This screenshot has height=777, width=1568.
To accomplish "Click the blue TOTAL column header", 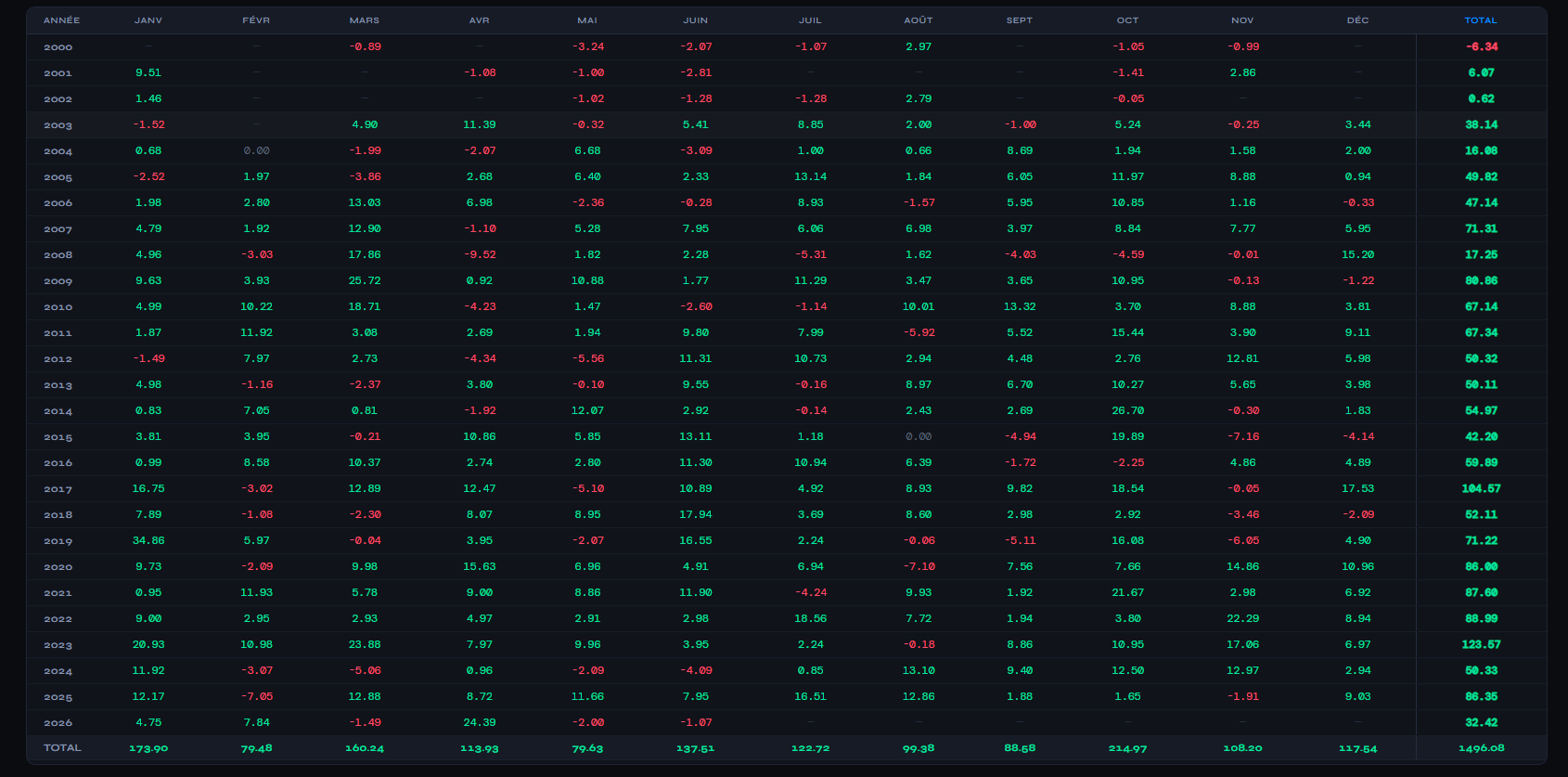I will [x=1481, y=20].
